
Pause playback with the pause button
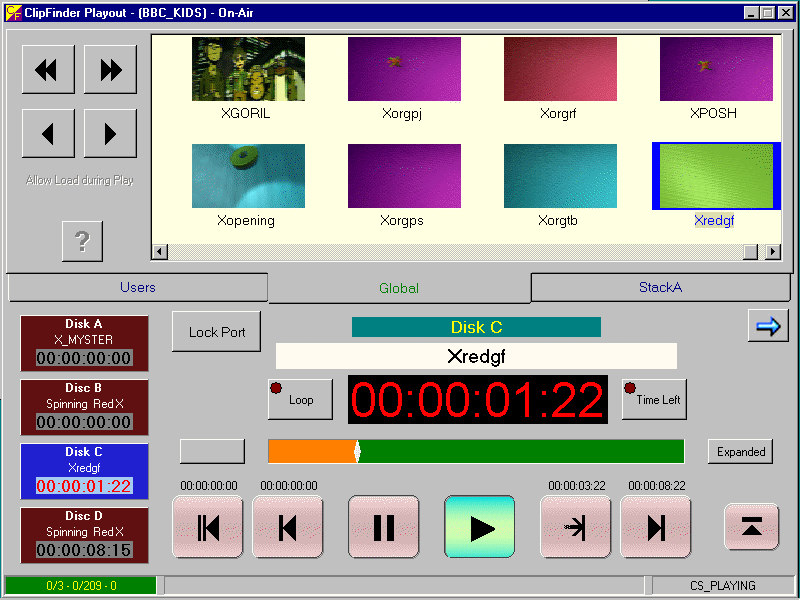[383, 527]
